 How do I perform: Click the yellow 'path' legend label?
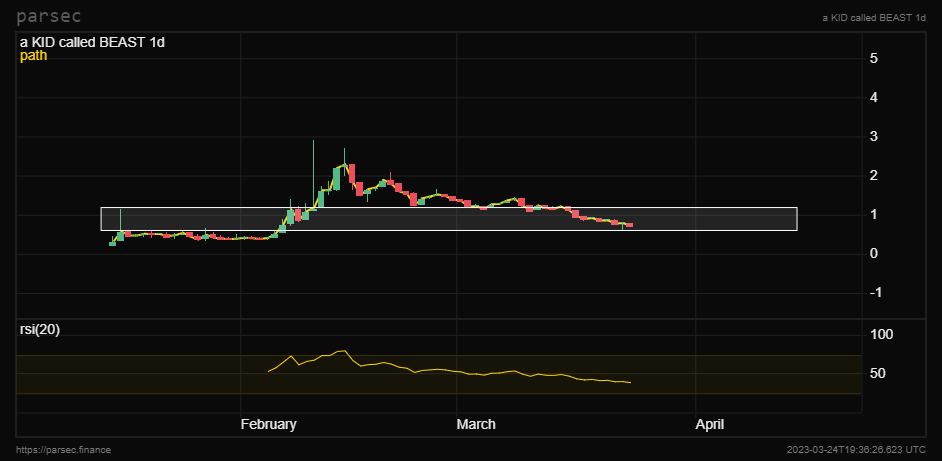(33, 56)
